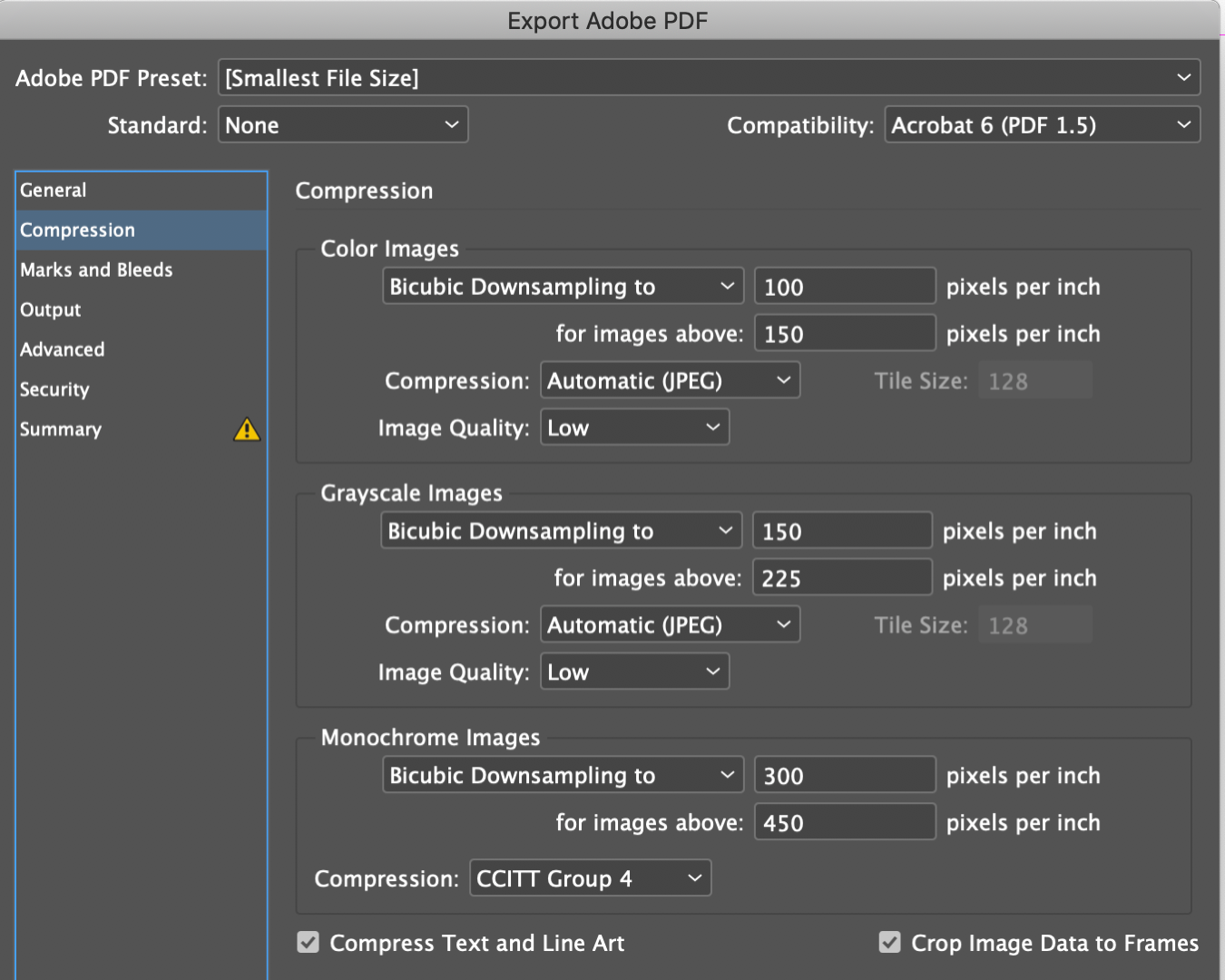Open the Marks and Bleeds section
This screenshot has height=980, width=1225.
[96, 270]
